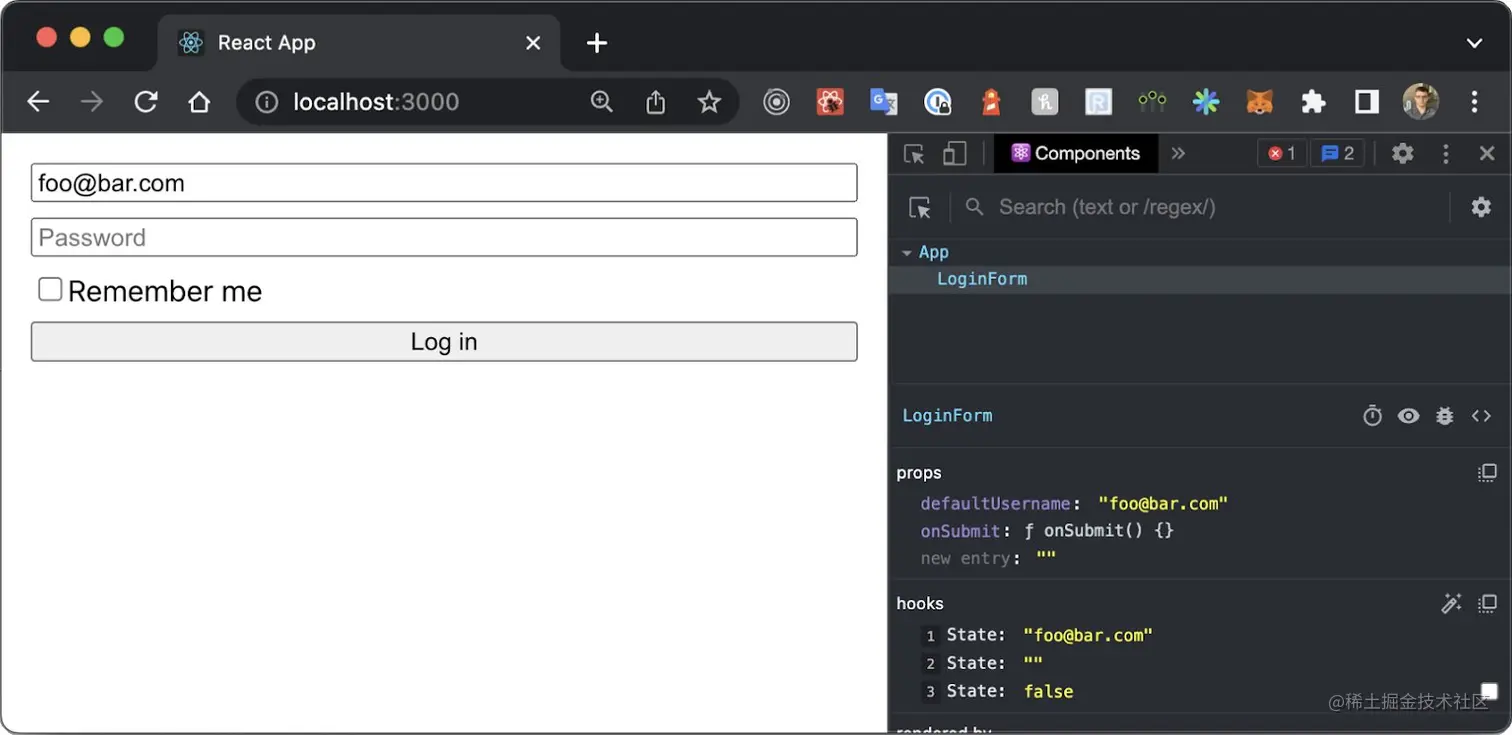Show more DevTools tabs via the double chevron
This screenshot has width=1512, height=735.
[x=1178, y=153]
